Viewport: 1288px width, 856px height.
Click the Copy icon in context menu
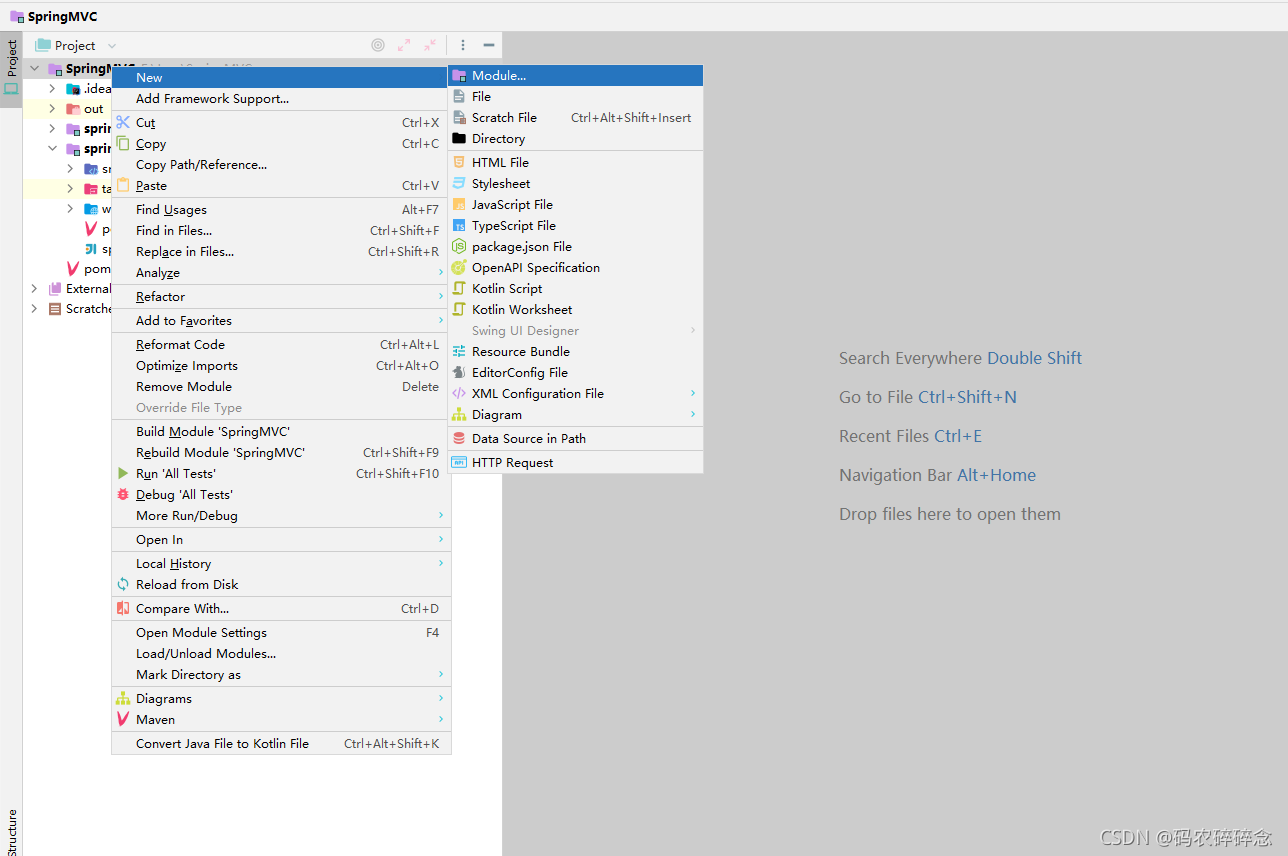tap(123, 143)
